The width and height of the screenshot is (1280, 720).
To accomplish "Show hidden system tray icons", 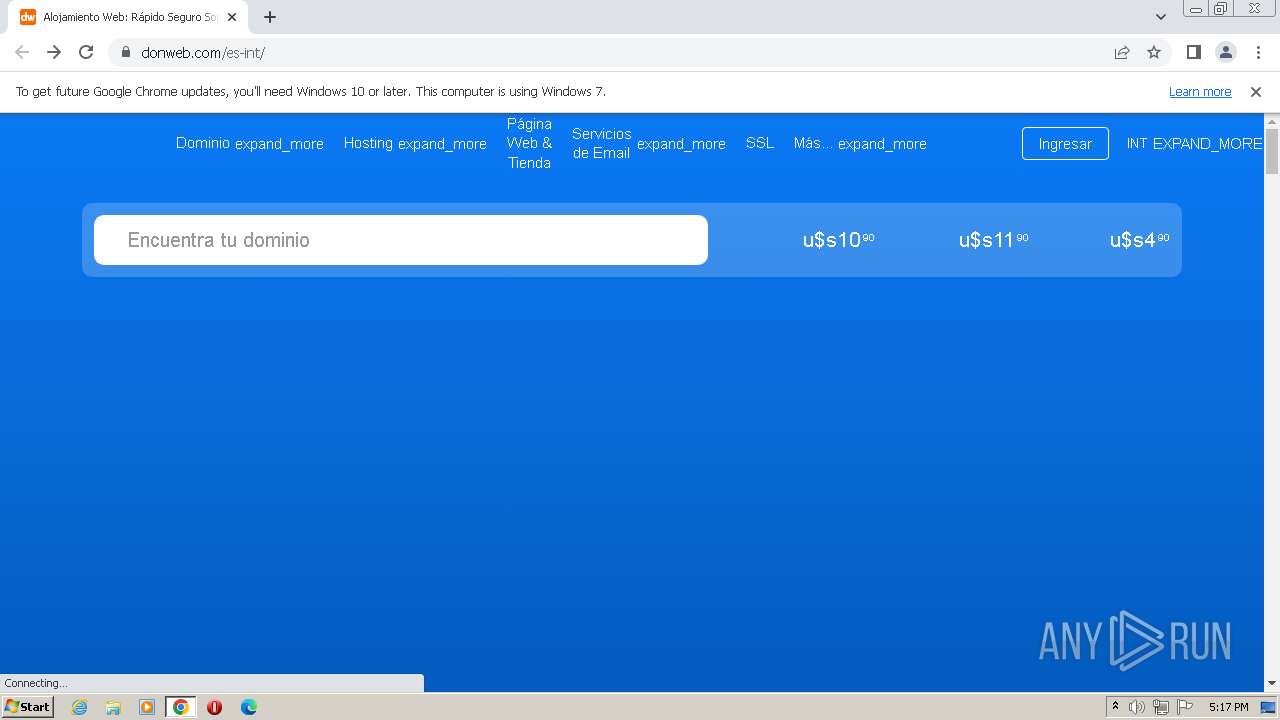I will coord(1115,707).
